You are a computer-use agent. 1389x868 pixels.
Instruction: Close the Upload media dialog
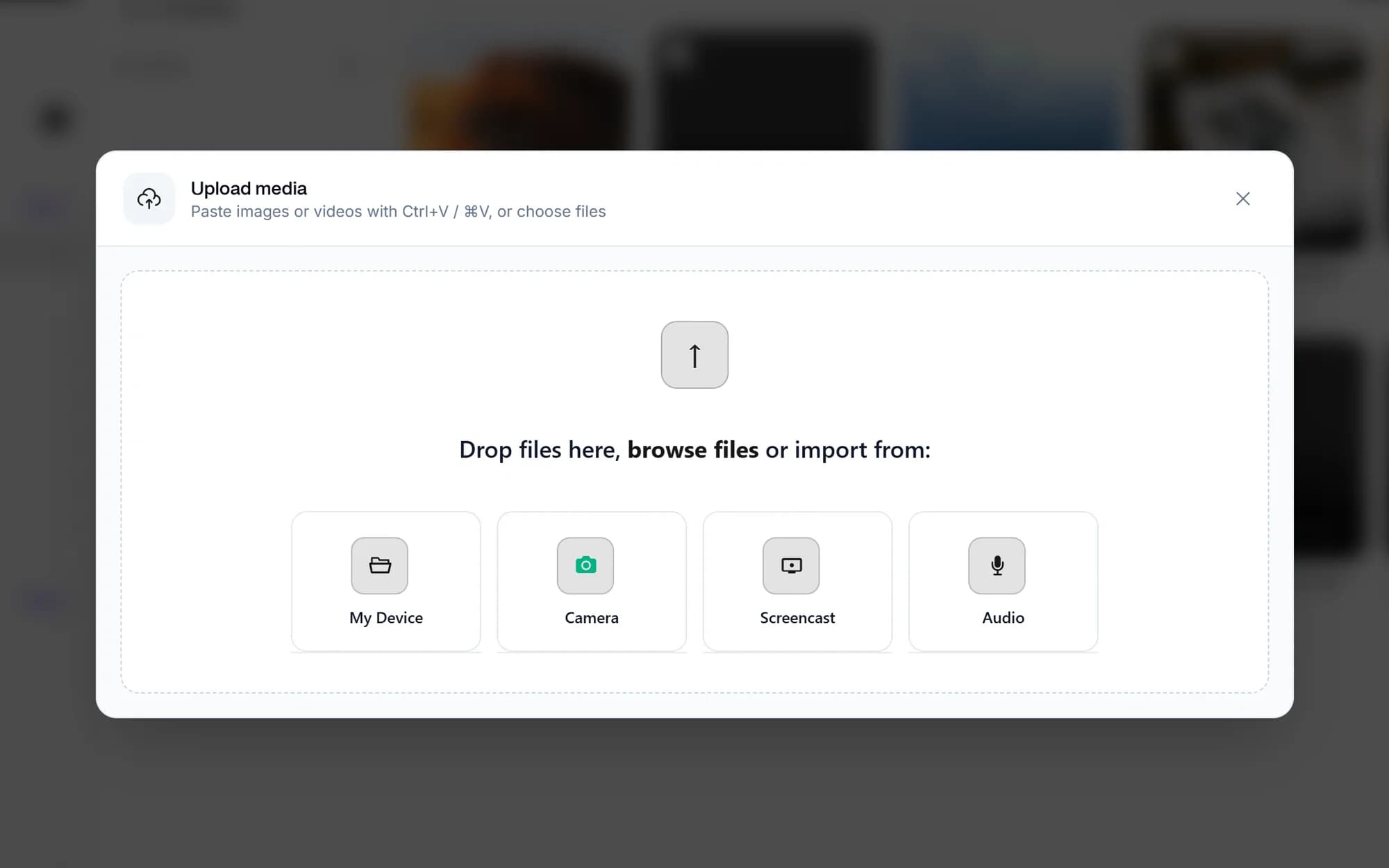coord(1243,199)
